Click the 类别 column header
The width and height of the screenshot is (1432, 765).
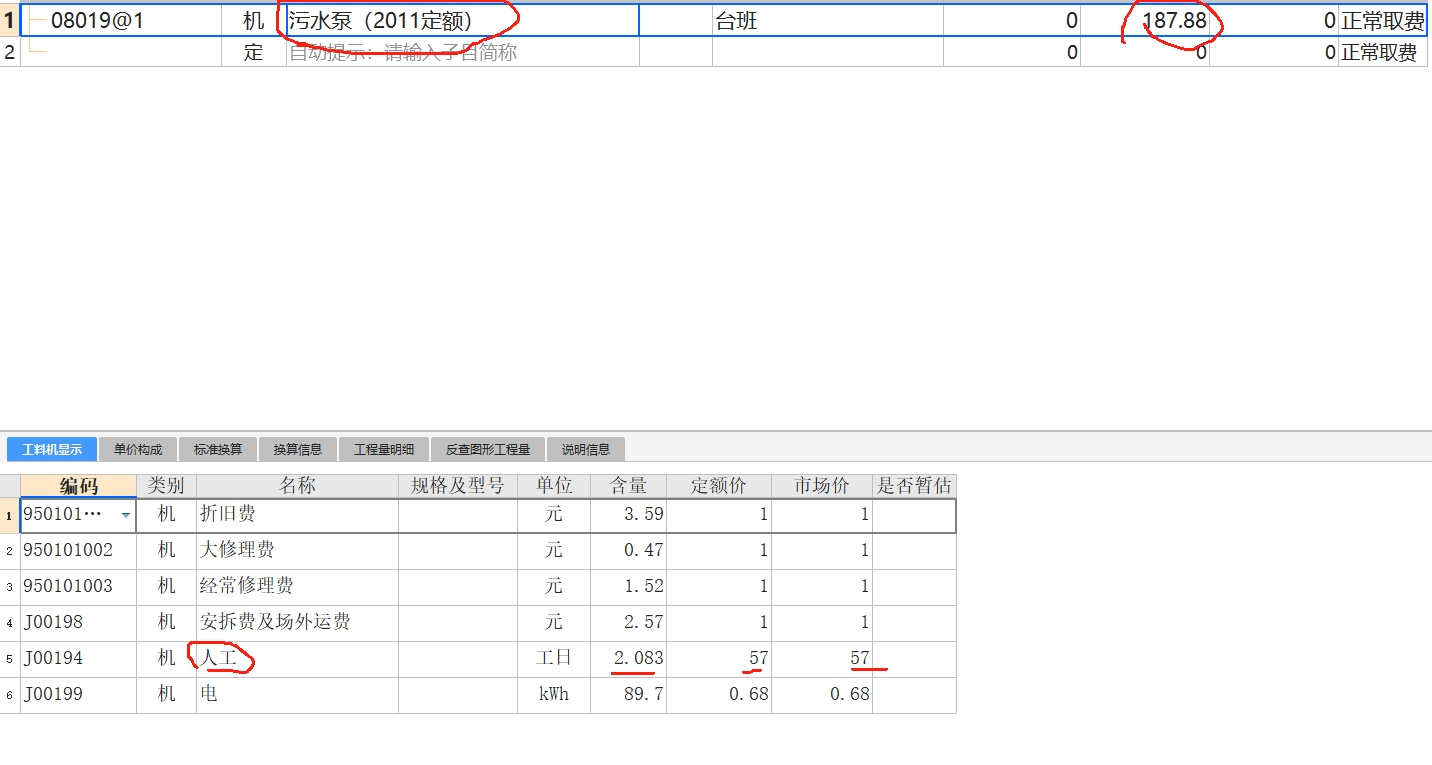pyautogui.click(x=166, y=486)
